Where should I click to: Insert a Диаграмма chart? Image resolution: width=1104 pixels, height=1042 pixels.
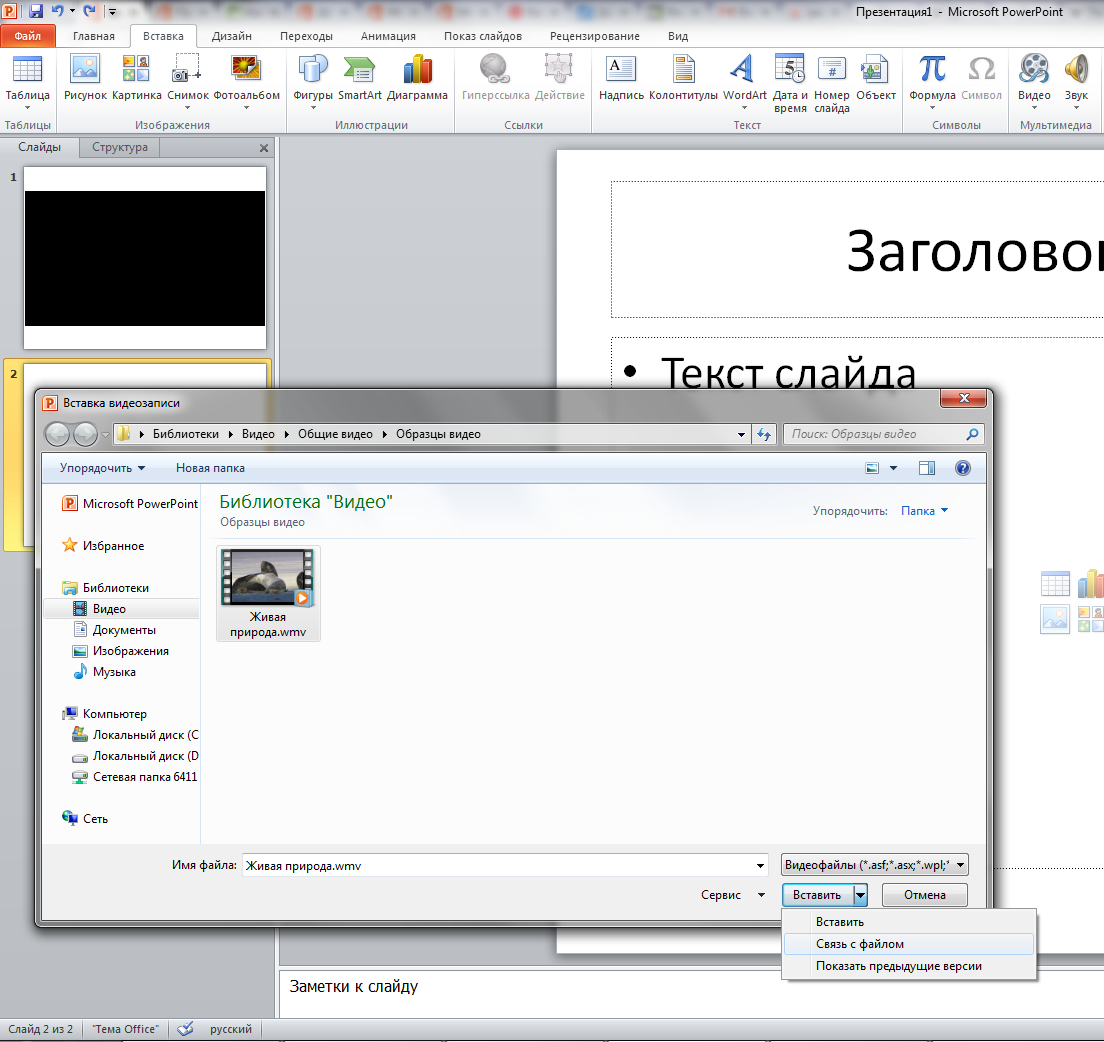click(x=418, y=77)
